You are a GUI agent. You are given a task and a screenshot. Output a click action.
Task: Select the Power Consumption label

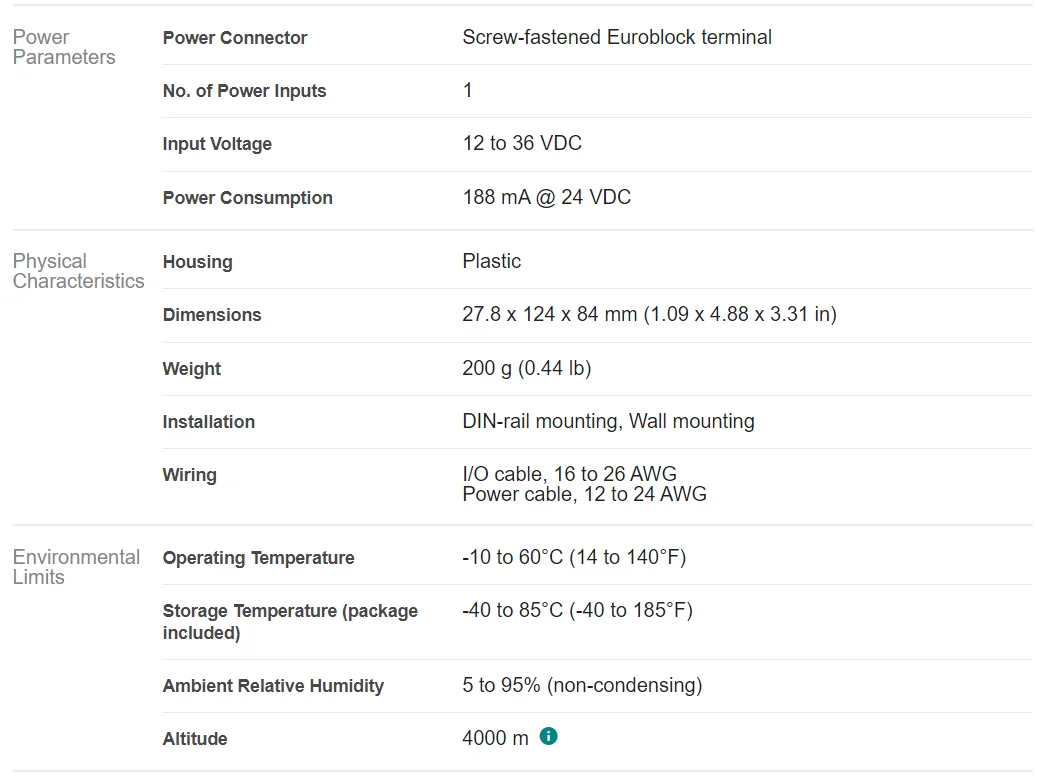247,198
